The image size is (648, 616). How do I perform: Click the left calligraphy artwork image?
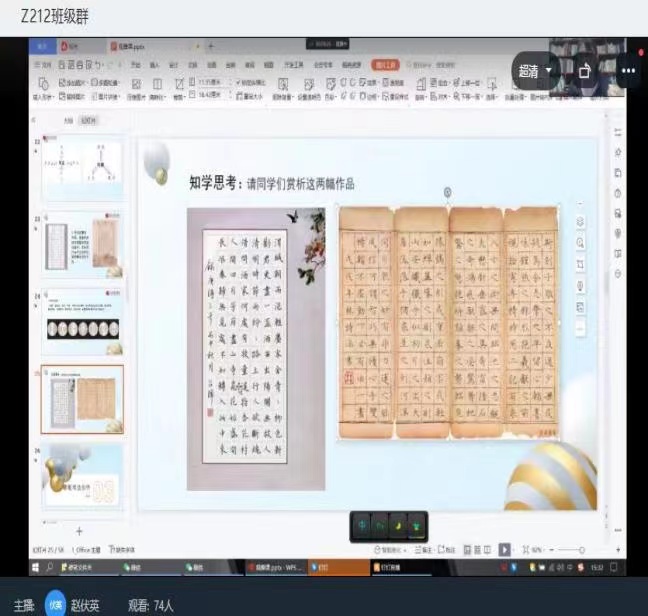pos(256,349)
